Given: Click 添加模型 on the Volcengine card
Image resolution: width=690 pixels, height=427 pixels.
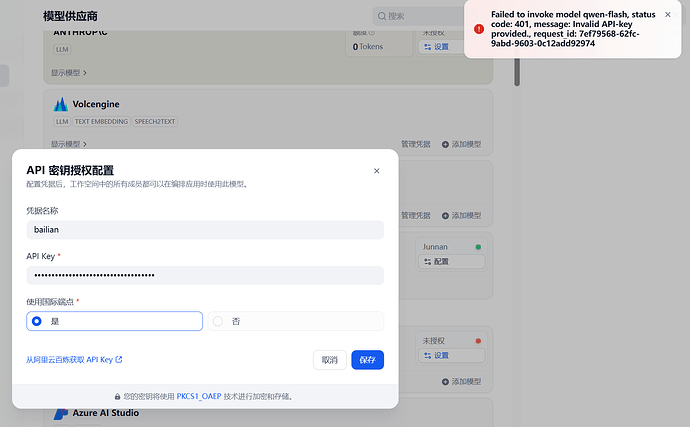Looking at the screenshot, I should (460, 144).
